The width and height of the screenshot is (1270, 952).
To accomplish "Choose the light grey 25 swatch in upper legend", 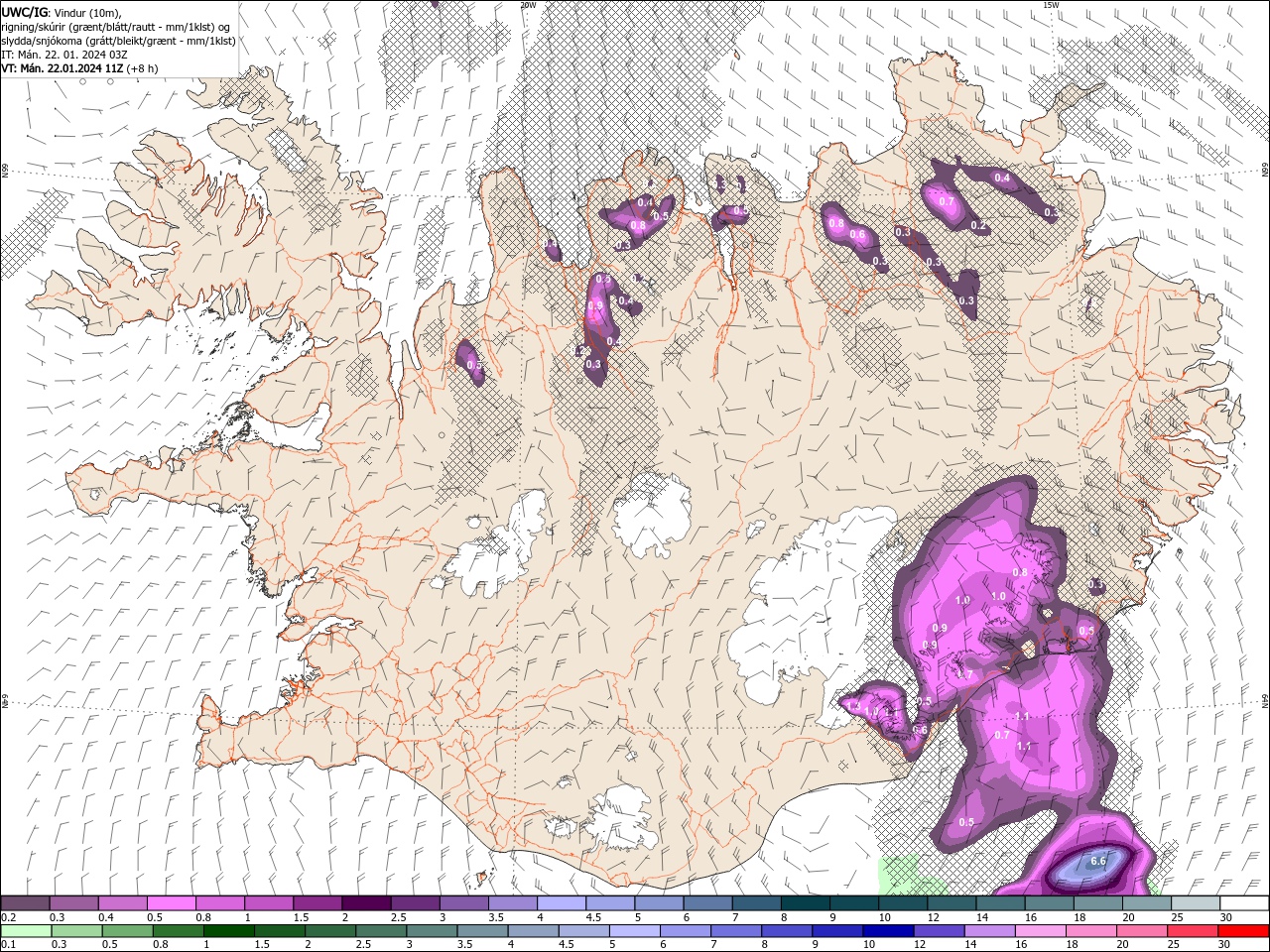I will (x=1195, y=903).
